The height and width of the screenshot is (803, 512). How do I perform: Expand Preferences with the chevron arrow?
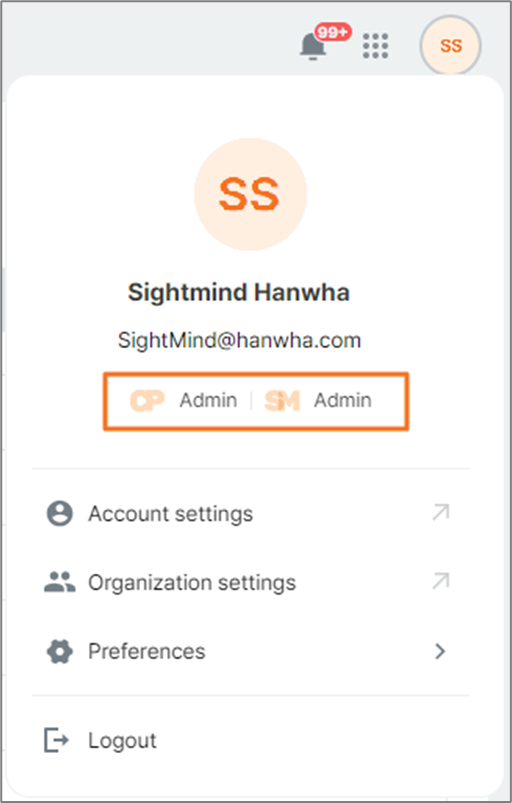(x=440, y=651)
